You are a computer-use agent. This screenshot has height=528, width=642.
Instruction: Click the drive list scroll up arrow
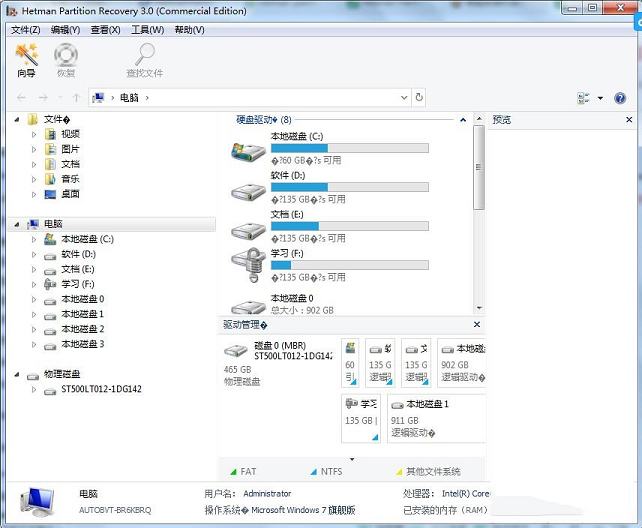tap(479, 119)
